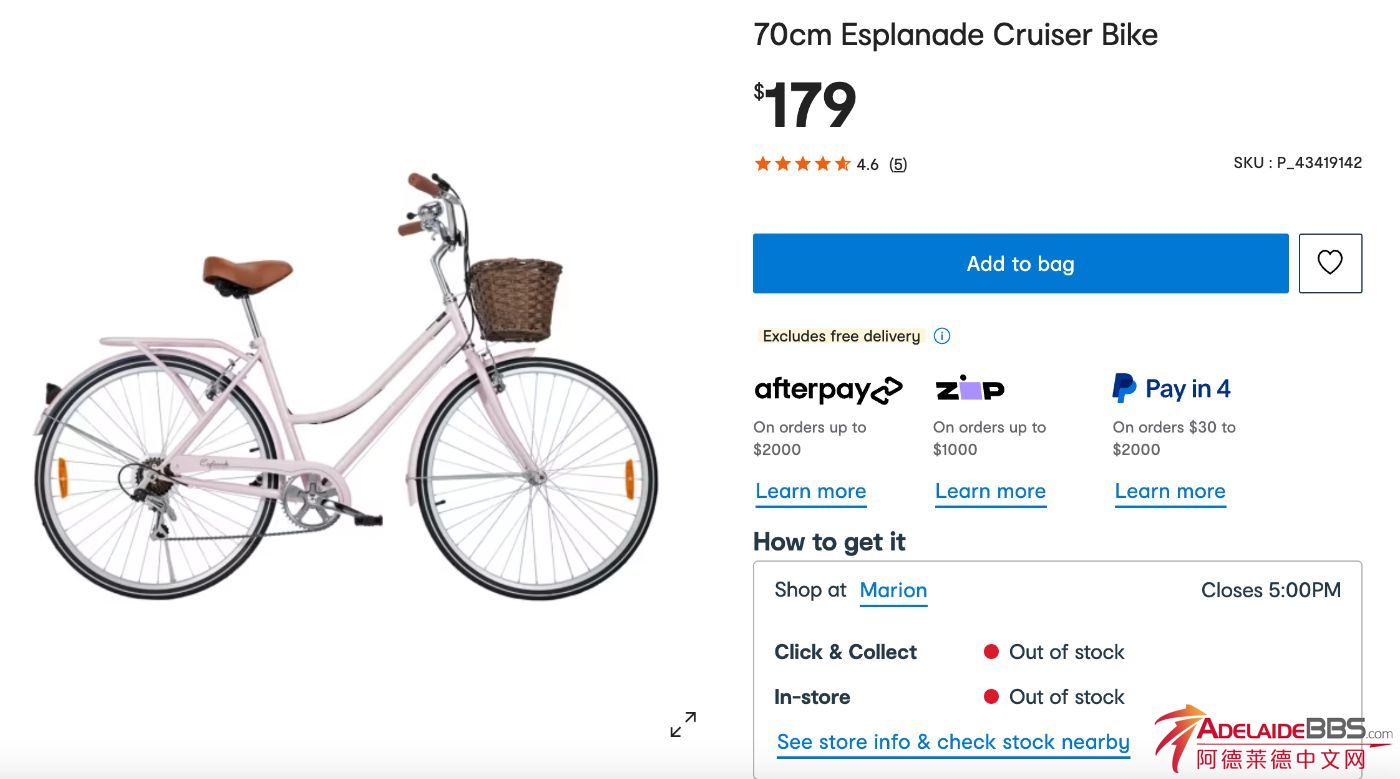Add bike to wishlist with heart icon
Screen dimensions: 1400x779
(x=1330, y=263)
